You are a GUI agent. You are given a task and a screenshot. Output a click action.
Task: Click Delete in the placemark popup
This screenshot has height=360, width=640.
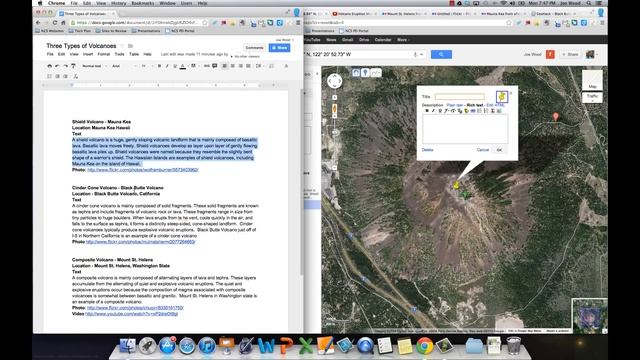click(x=427, y=150)
